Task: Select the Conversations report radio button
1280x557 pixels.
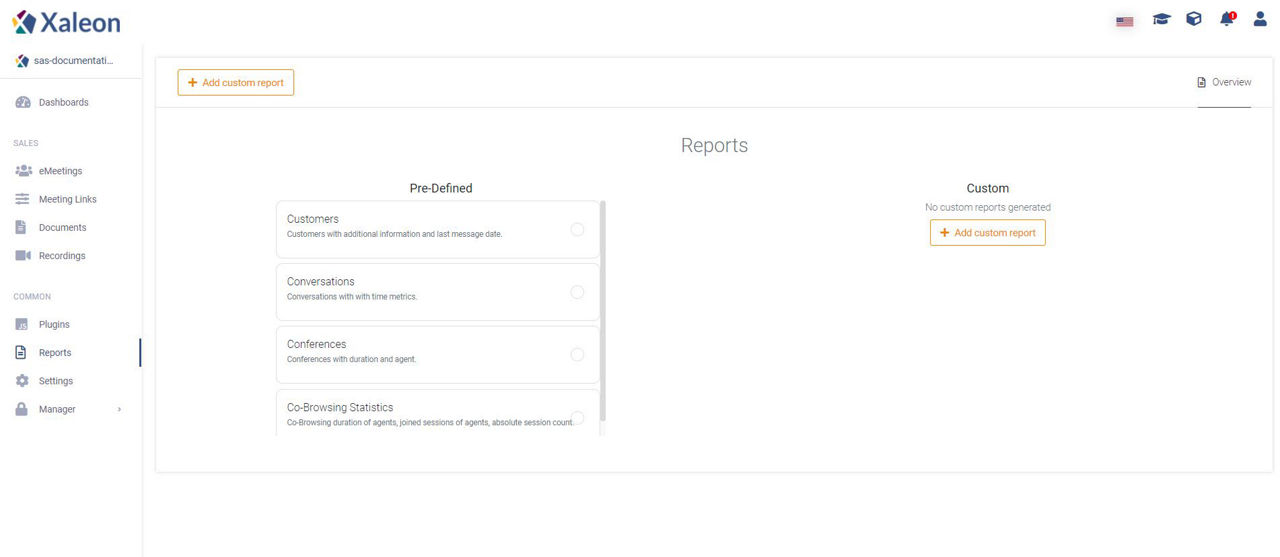Action: [x=577, y=292]
